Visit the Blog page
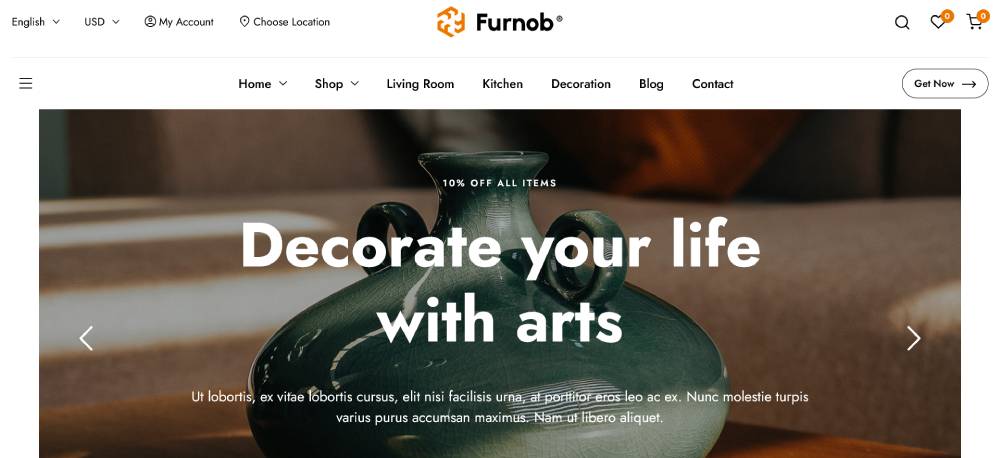 [x=651, y=84]
